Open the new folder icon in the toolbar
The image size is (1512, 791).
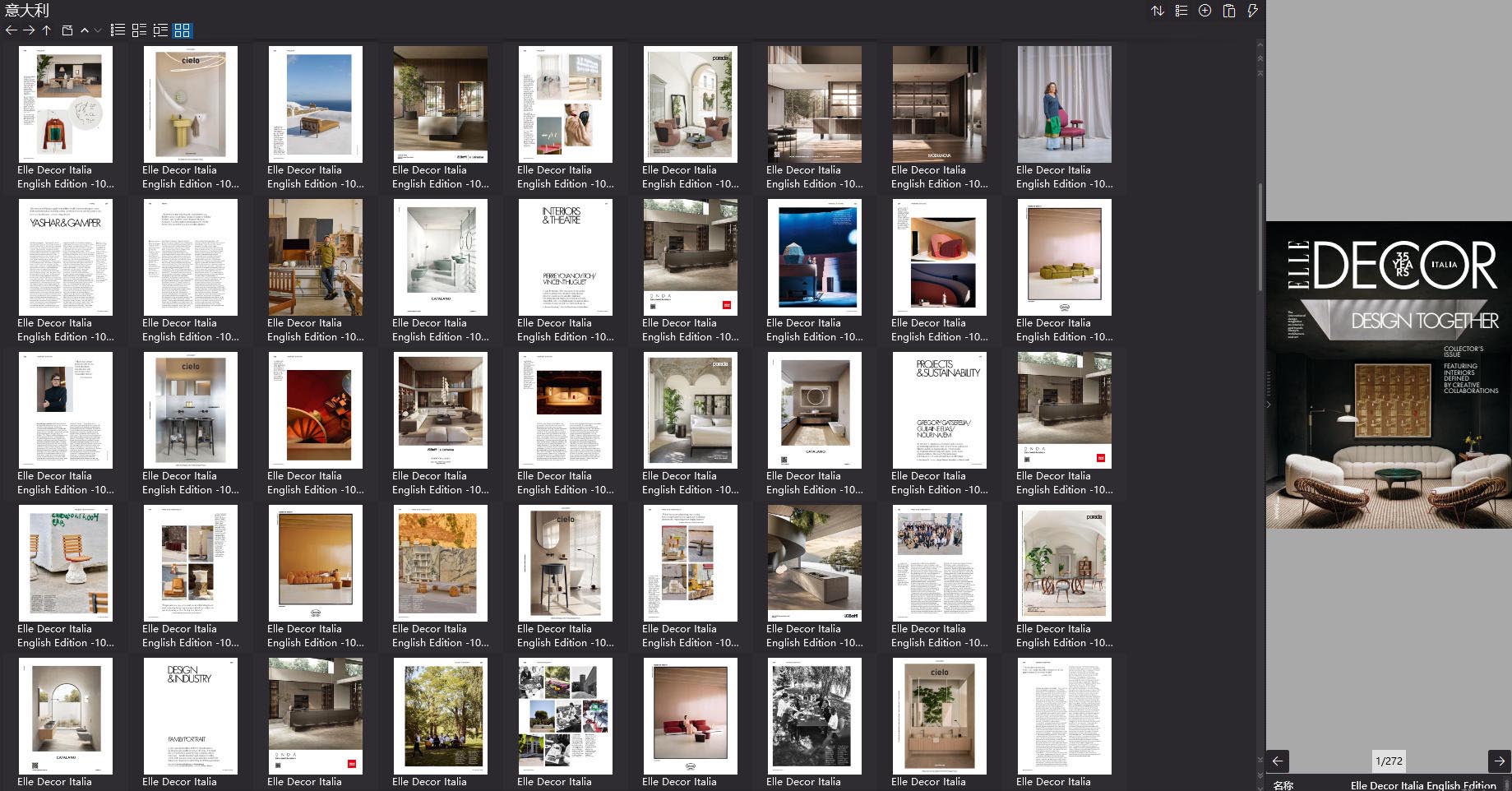68,30
